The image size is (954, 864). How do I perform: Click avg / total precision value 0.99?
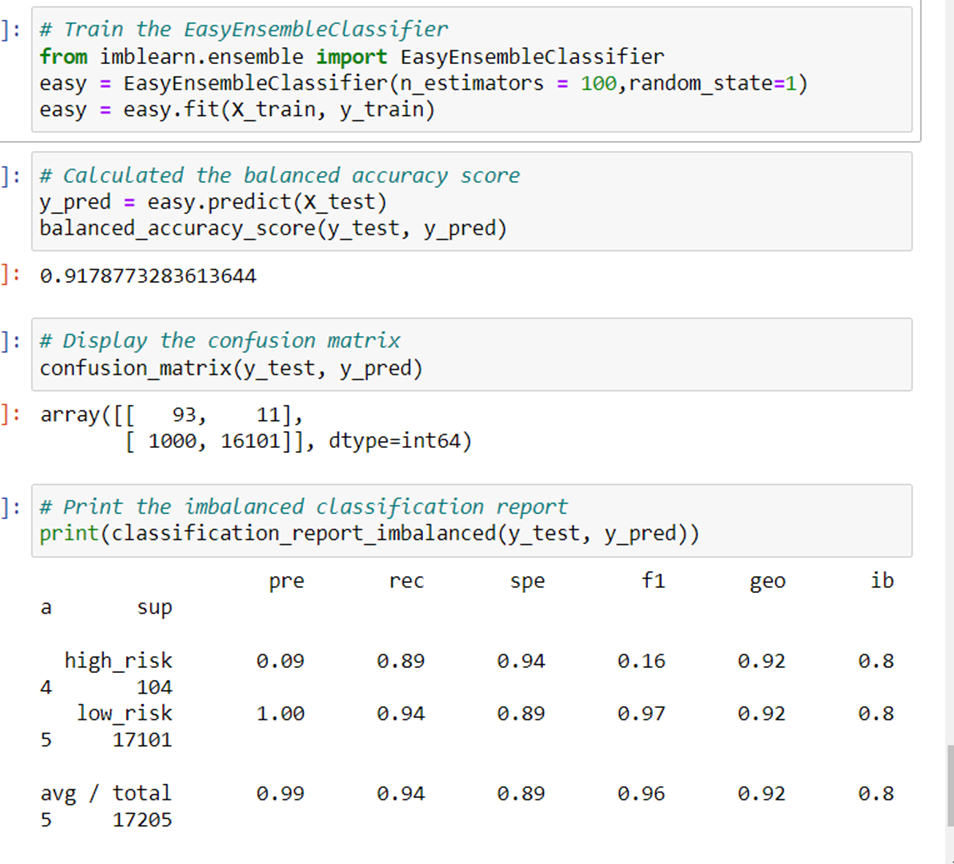[280, 794]
